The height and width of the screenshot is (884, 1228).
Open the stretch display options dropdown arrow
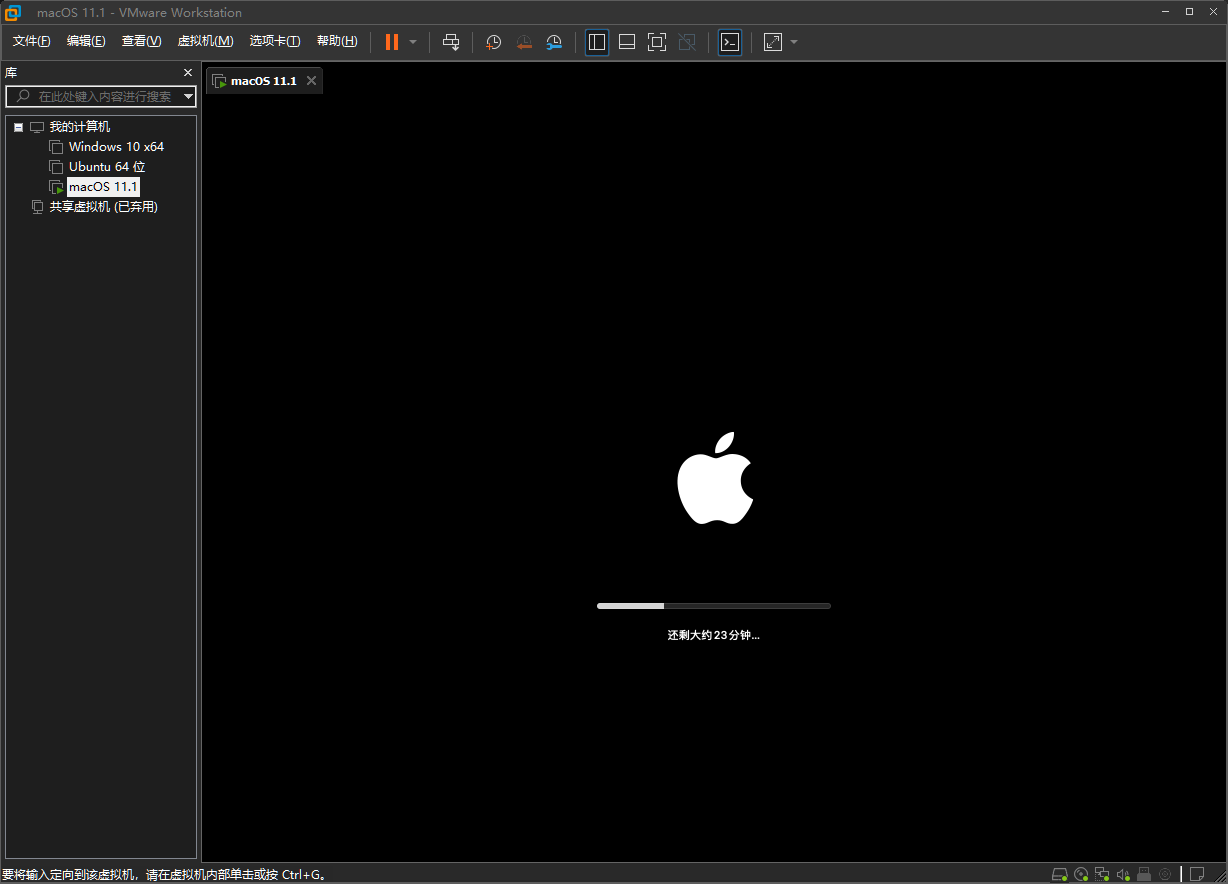point(794,42)
